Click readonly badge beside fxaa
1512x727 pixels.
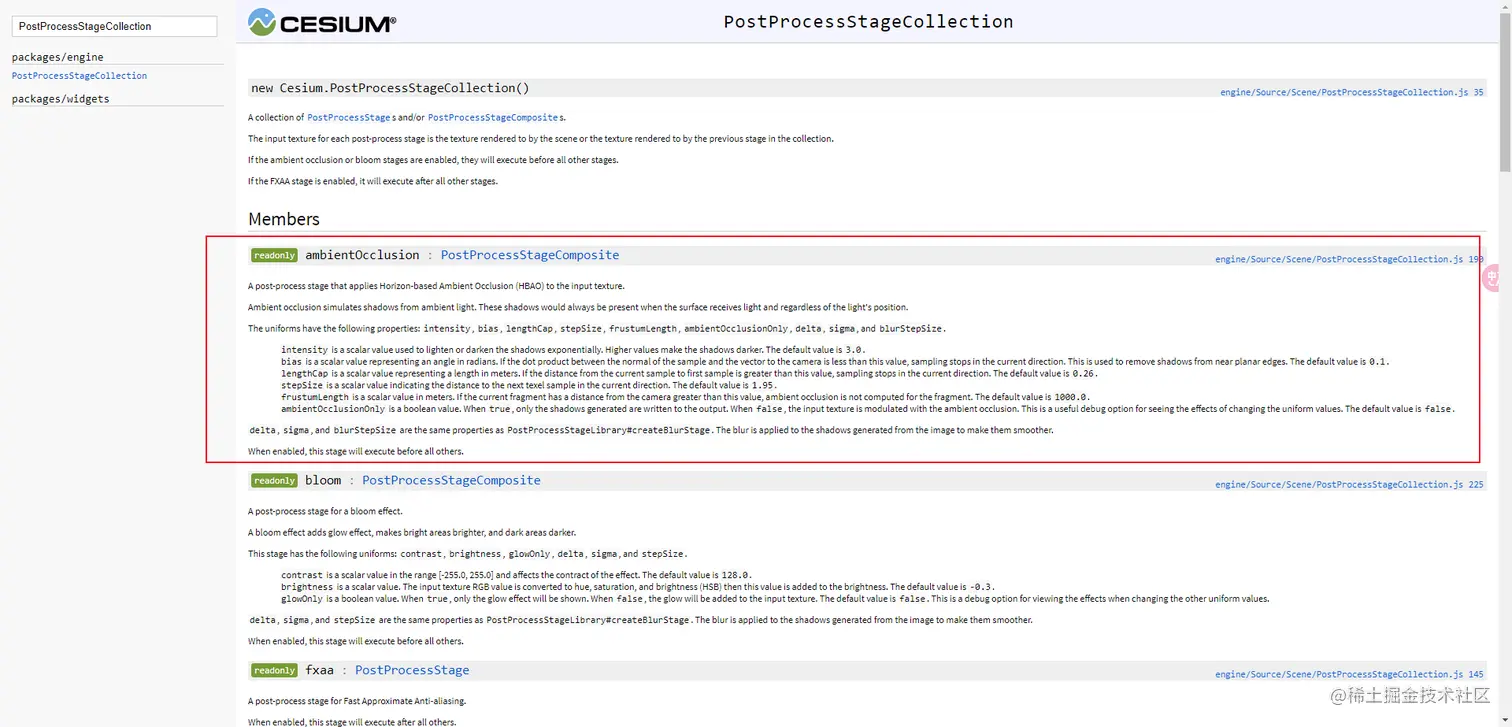pos(274,671)
